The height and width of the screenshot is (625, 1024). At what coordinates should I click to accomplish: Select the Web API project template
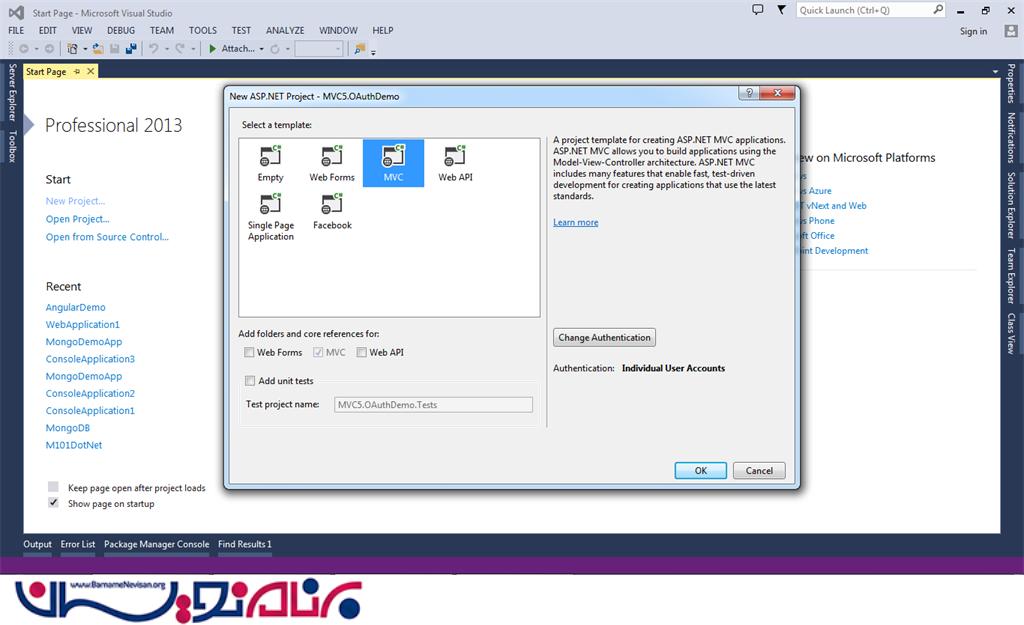pyautogui.click(x=455, y=163)
